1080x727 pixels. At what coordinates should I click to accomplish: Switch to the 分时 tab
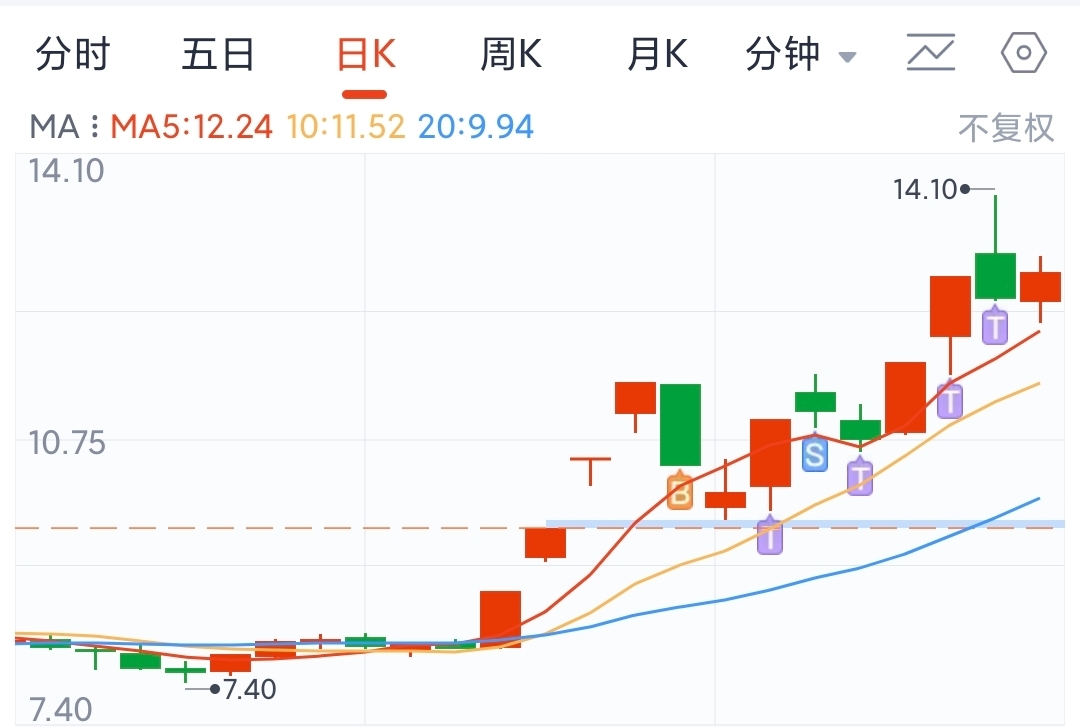click(x=72, y=54)
